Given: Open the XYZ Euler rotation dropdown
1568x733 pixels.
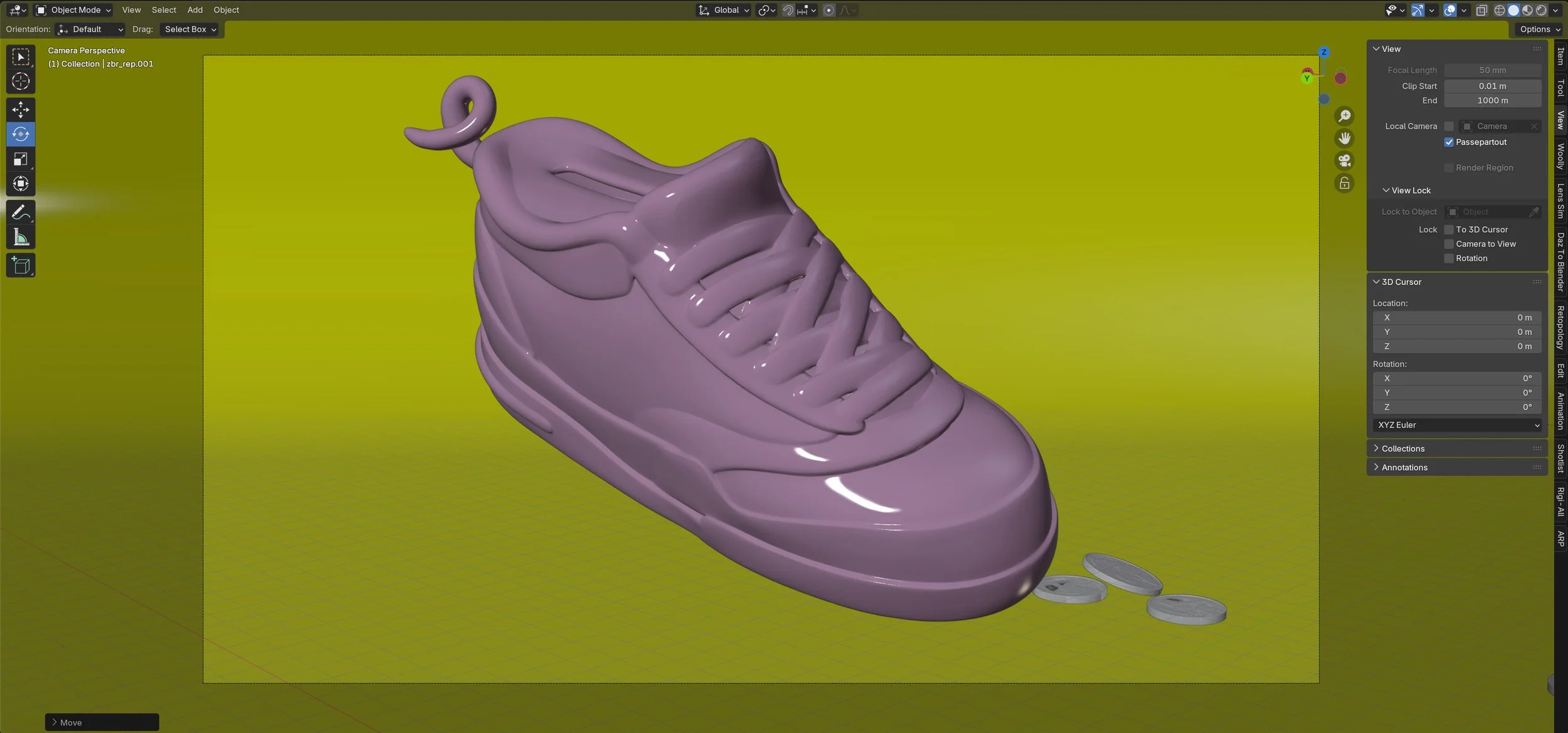Looking at the screenshot, I should pyautogui.click(x=1456, y=425).
